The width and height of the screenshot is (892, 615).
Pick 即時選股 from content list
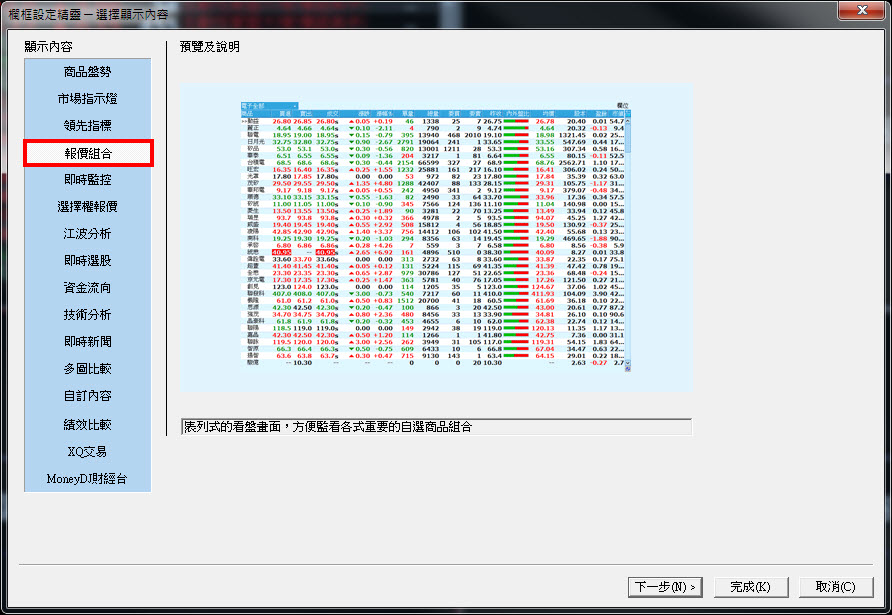pos(87,261)
